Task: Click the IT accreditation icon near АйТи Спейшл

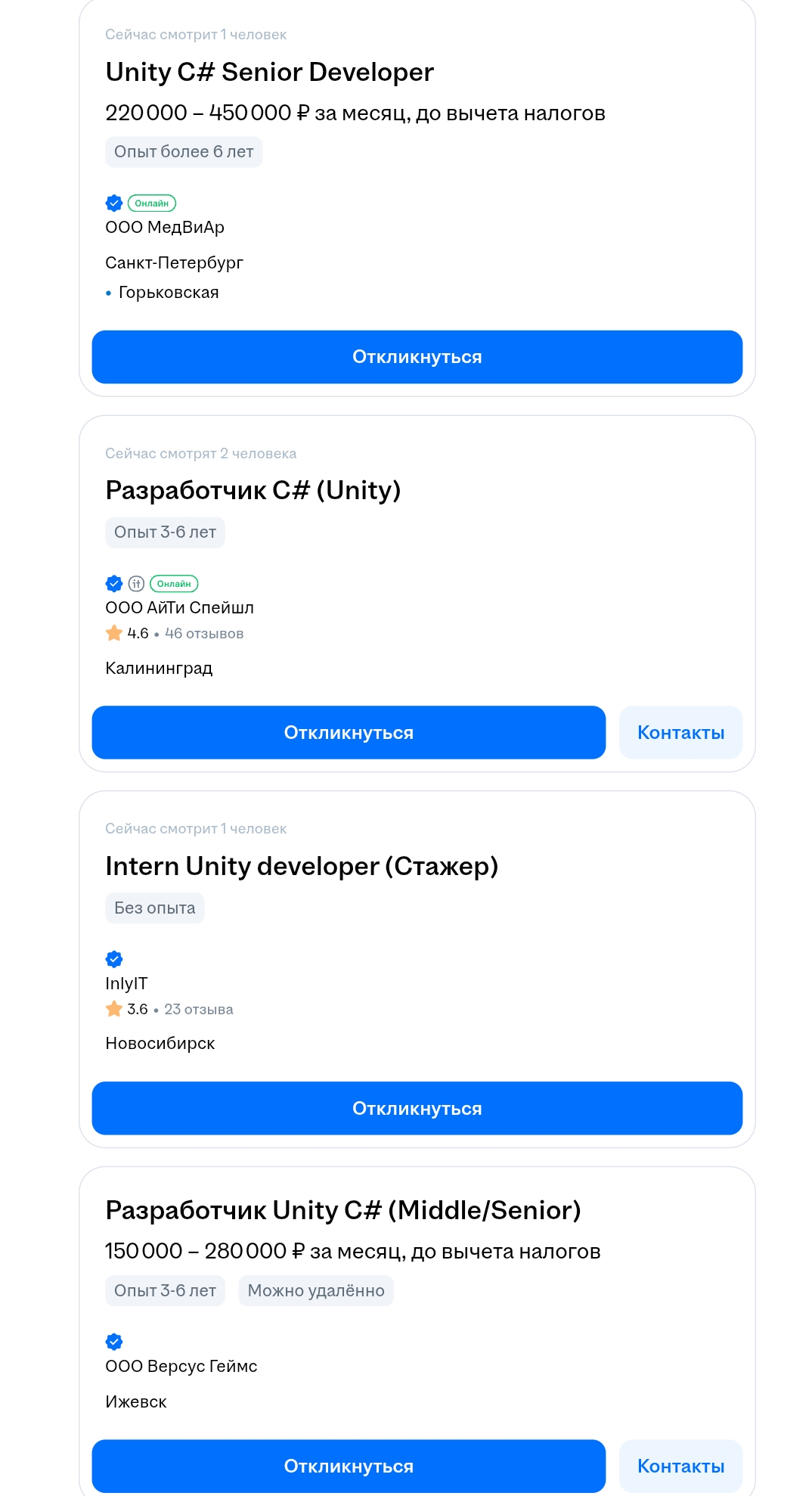Action: pyautogui.click(x=136, y=583)
